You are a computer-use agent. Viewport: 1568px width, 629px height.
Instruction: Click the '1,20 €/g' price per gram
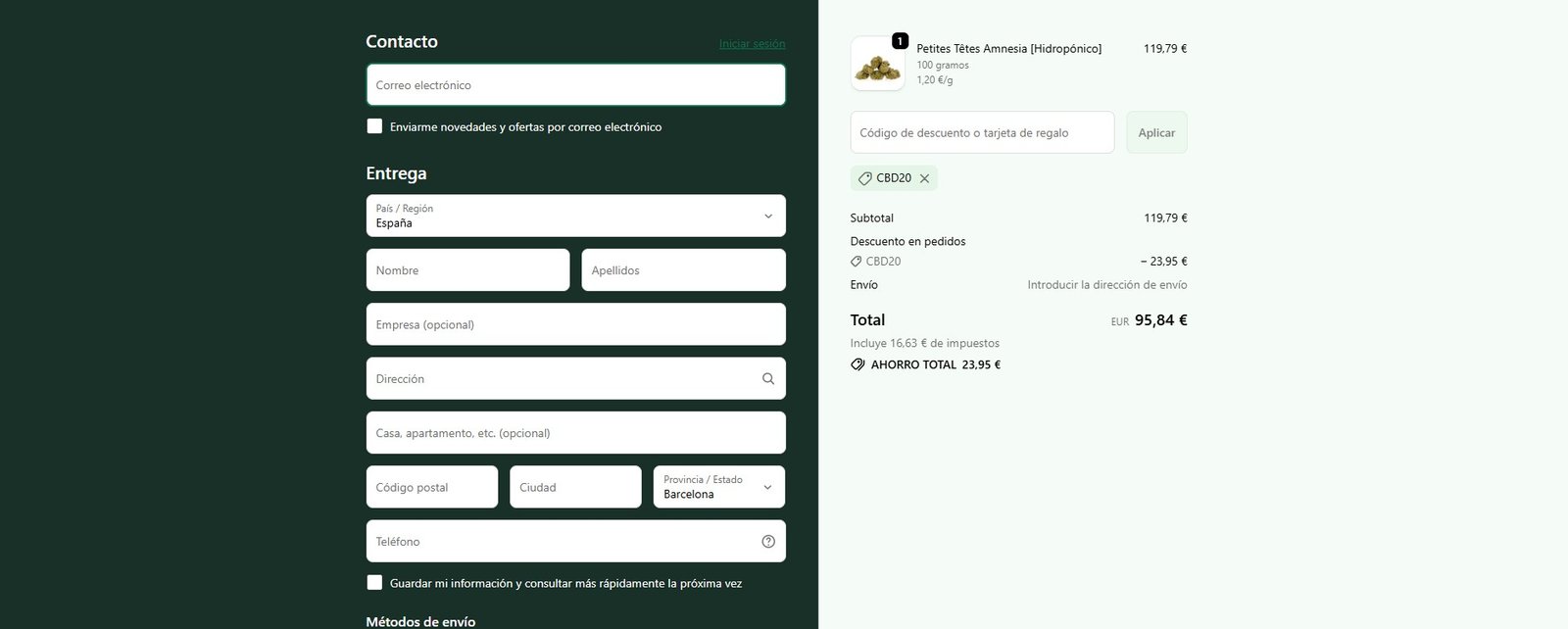pos(935,80)
